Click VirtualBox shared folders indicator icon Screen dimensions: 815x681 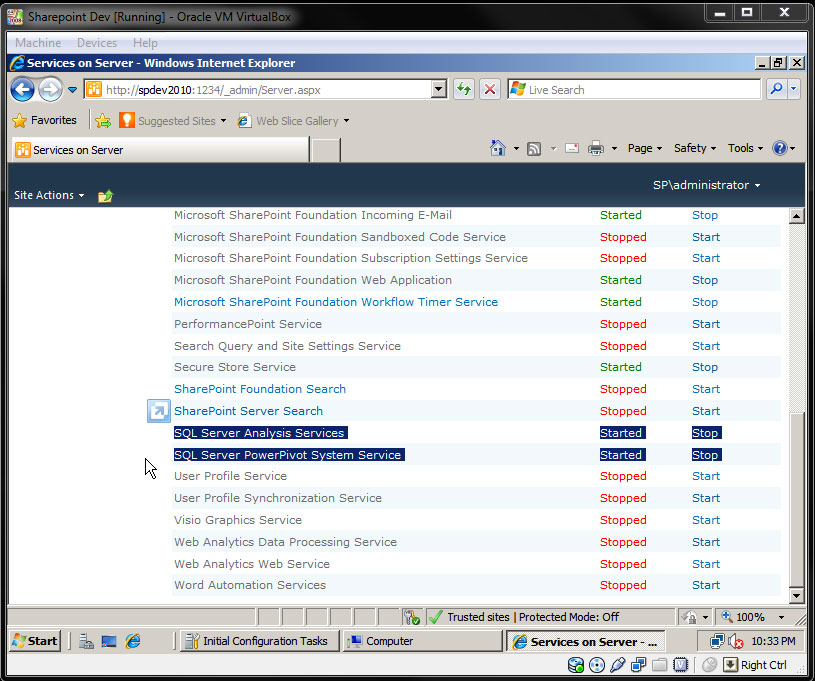pos(659,665)
